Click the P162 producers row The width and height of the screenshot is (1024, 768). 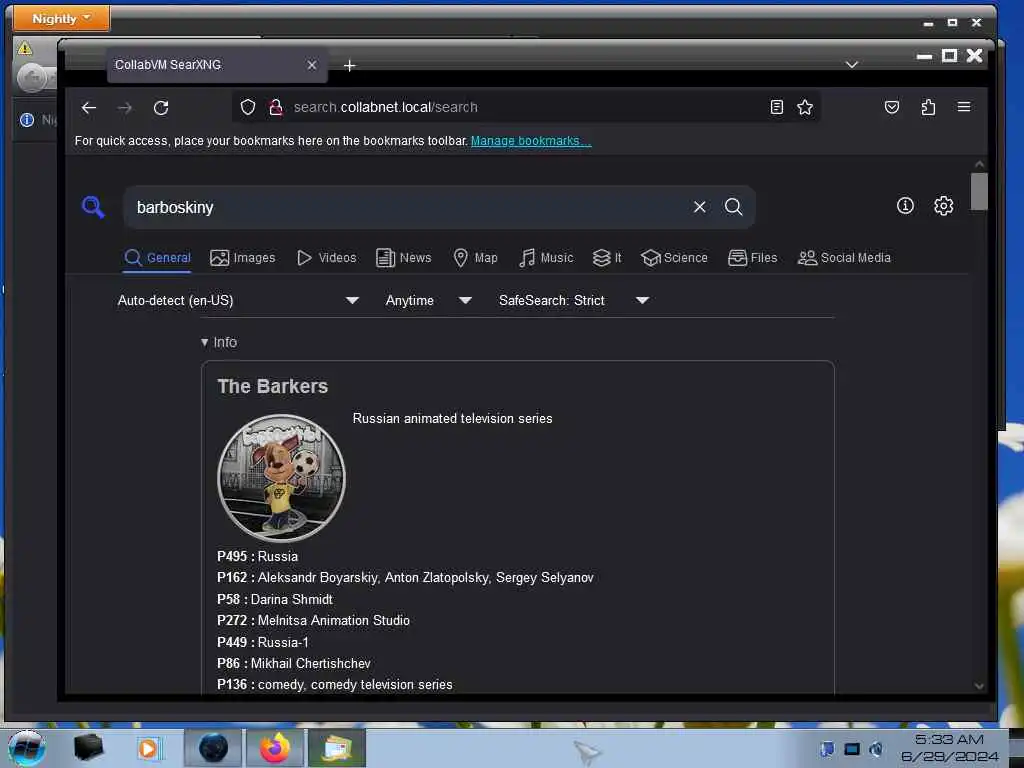[405, 578]
